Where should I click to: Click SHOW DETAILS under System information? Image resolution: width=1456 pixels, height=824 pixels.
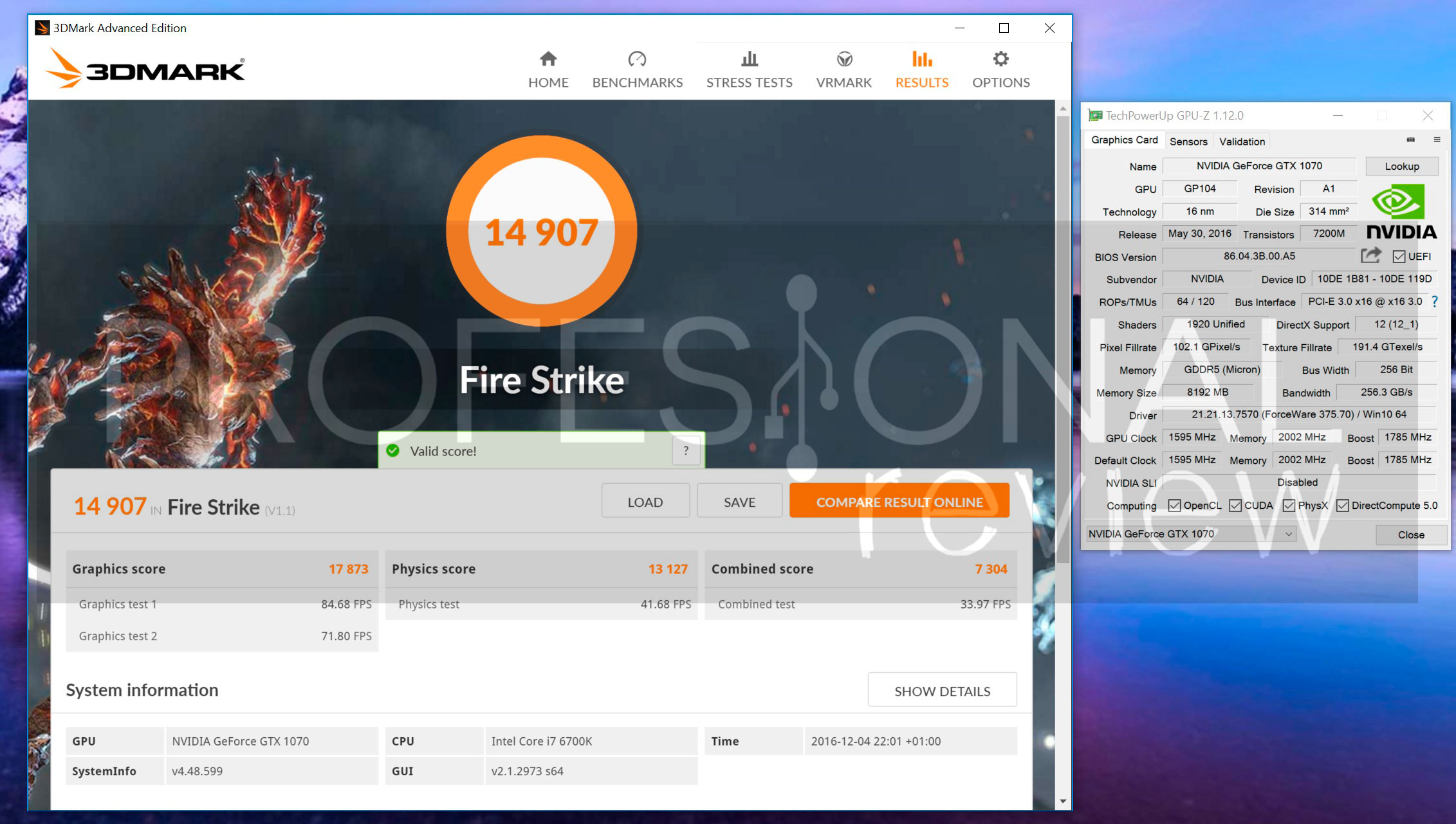click(943, 690)
